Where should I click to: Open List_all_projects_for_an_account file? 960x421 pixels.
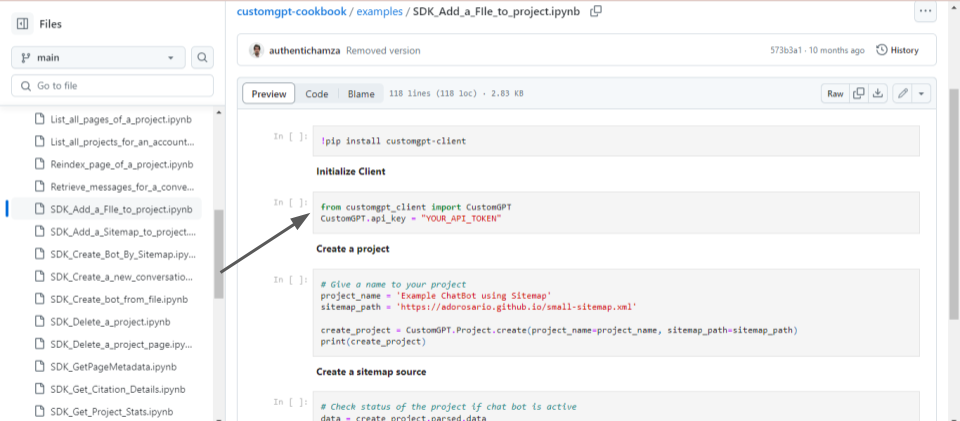coord(122,142)
